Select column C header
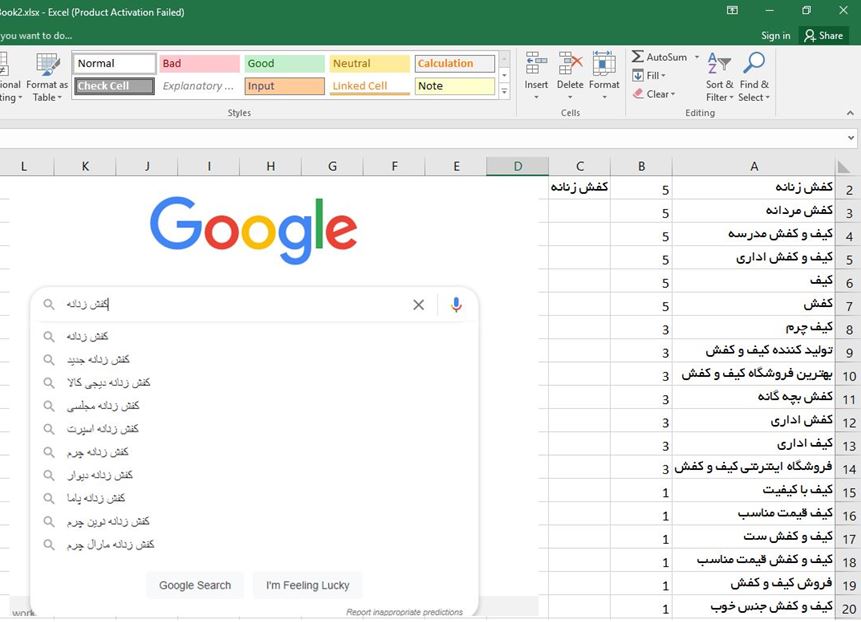Viewport: 861px width, 622px height. [579, 166]
